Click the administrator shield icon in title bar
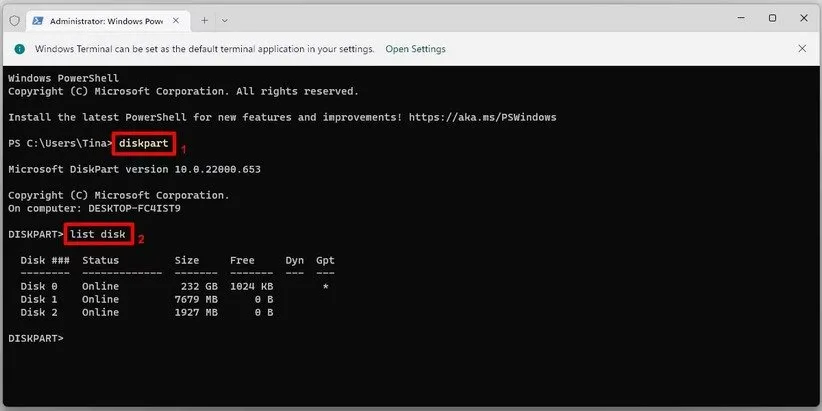 13,19
